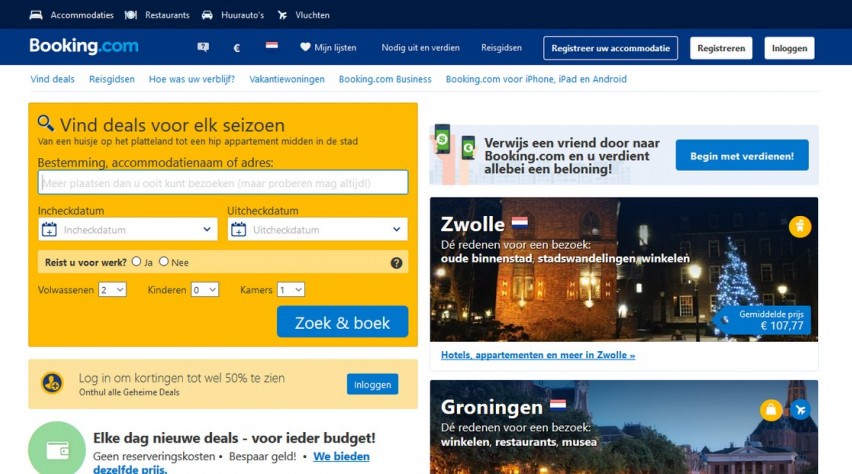The image size is (852, 474).
Task: Open the Kinderen count dropdown
Action: pos(205,290)
